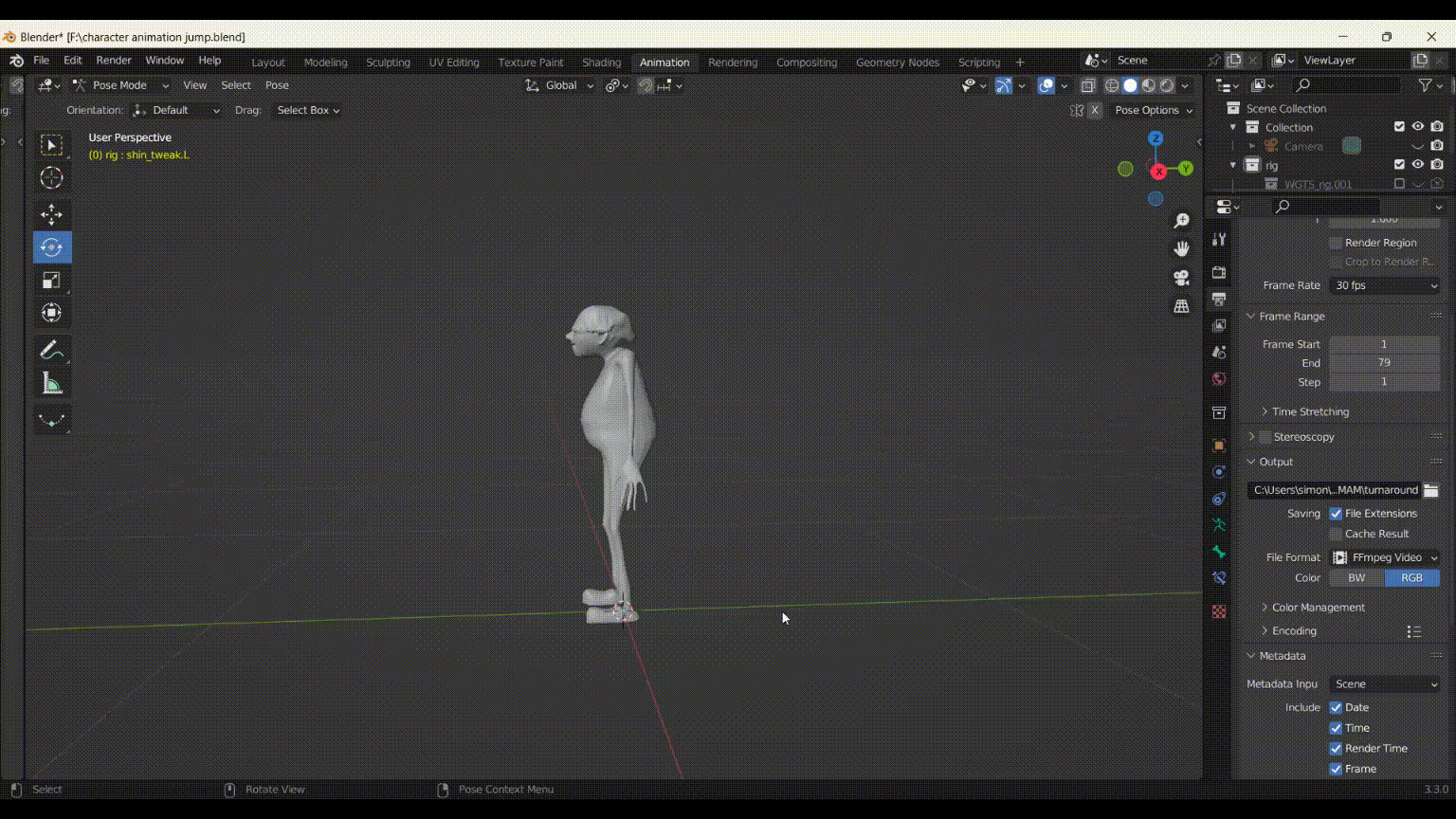Toggle X-axis mirror button
Screen dimensions: 1456x819
click(x=1095, y=110)
